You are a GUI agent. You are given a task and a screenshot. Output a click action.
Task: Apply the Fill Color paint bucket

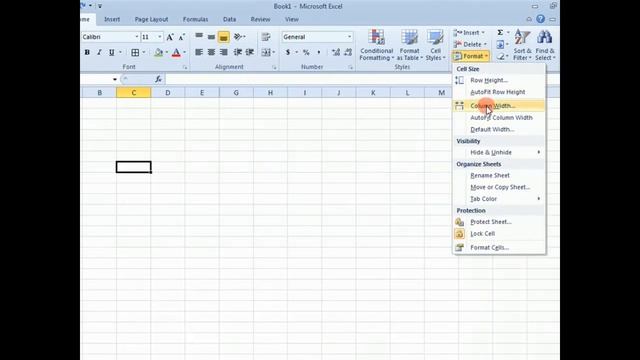158,52
